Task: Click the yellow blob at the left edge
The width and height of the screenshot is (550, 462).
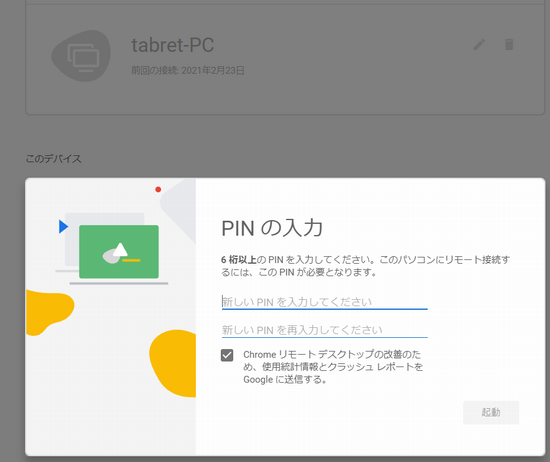Action: point(49,312)
